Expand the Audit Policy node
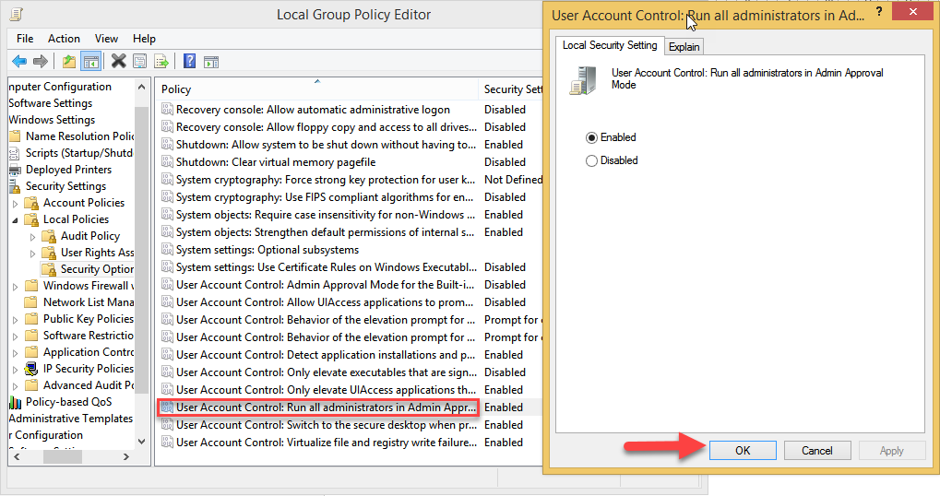Screen dimensions: 940x496 point(32,237)
